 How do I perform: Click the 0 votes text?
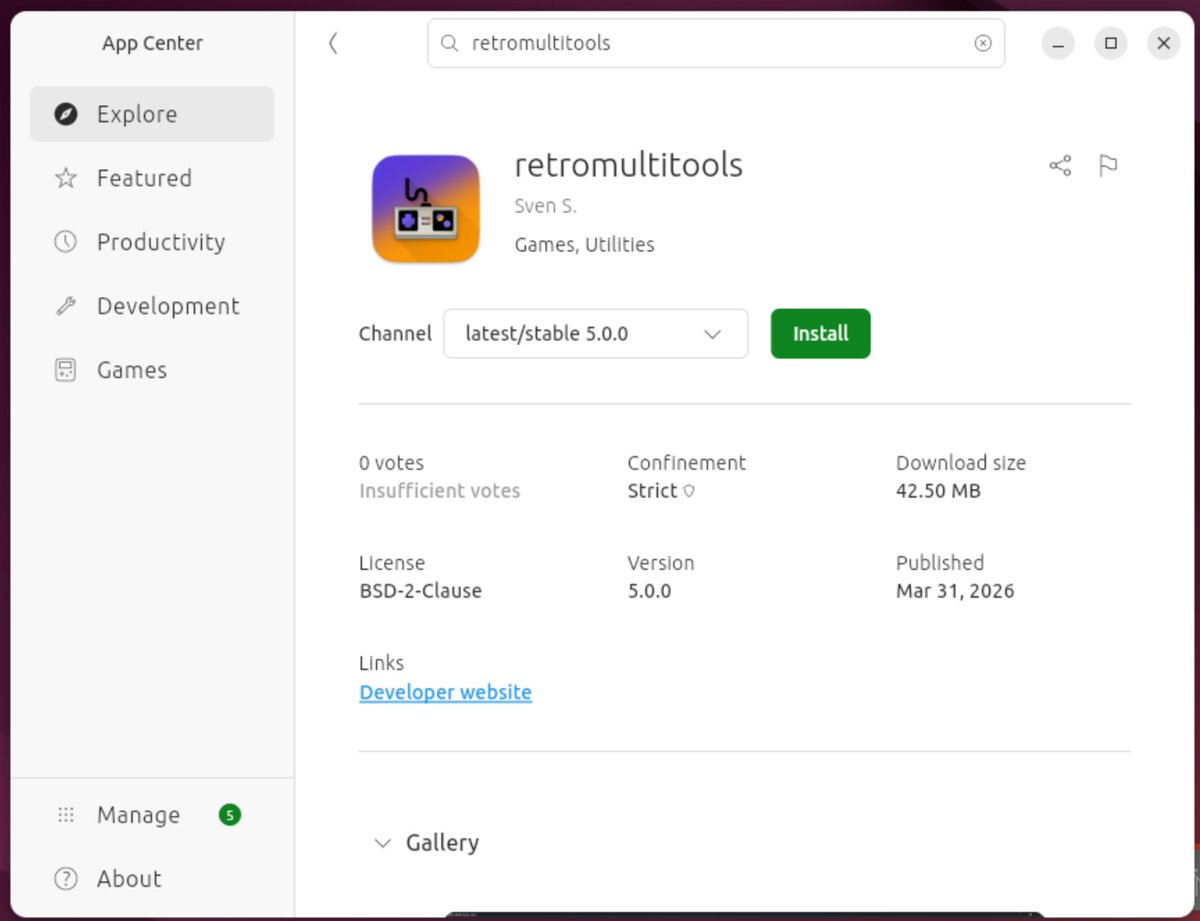point(391,463)
